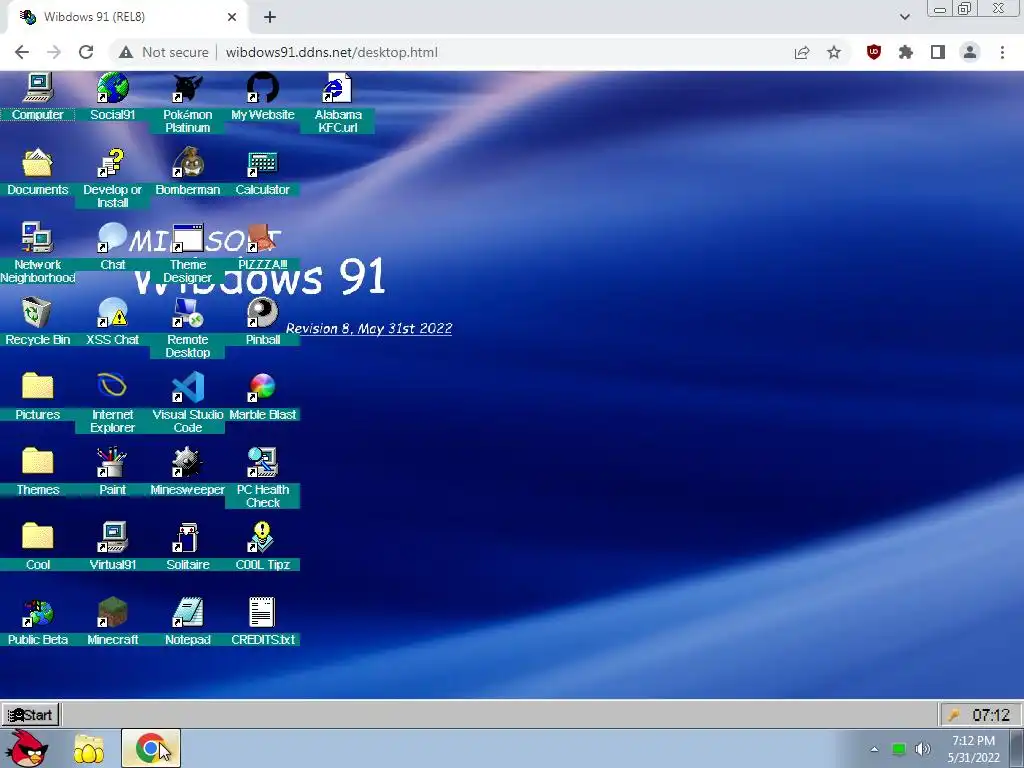The image size is (1024, 768).
Task: Click the Not secure site info
Action: point(163,52)
